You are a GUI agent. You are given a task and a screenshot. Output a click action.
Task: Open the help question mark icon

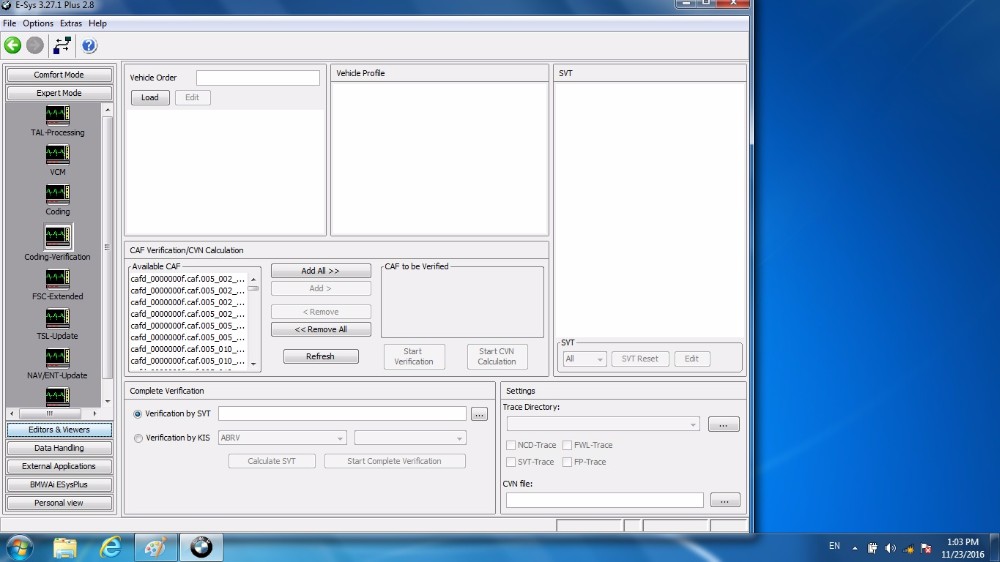tap(89, 45)
